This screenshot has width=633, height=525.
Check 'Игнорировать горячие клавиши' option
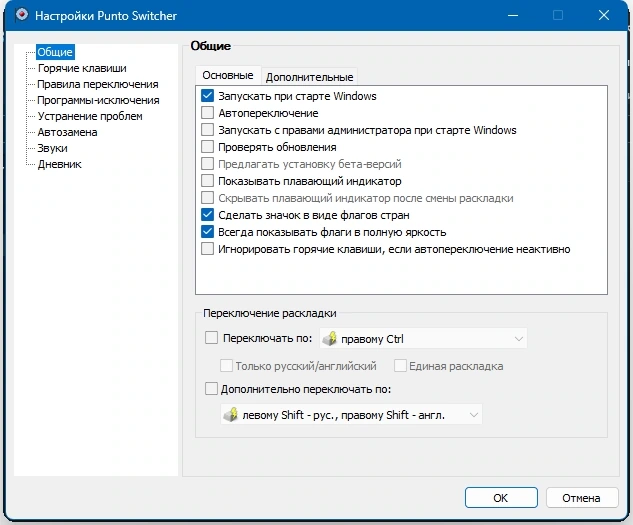click(x=208, y=249)
